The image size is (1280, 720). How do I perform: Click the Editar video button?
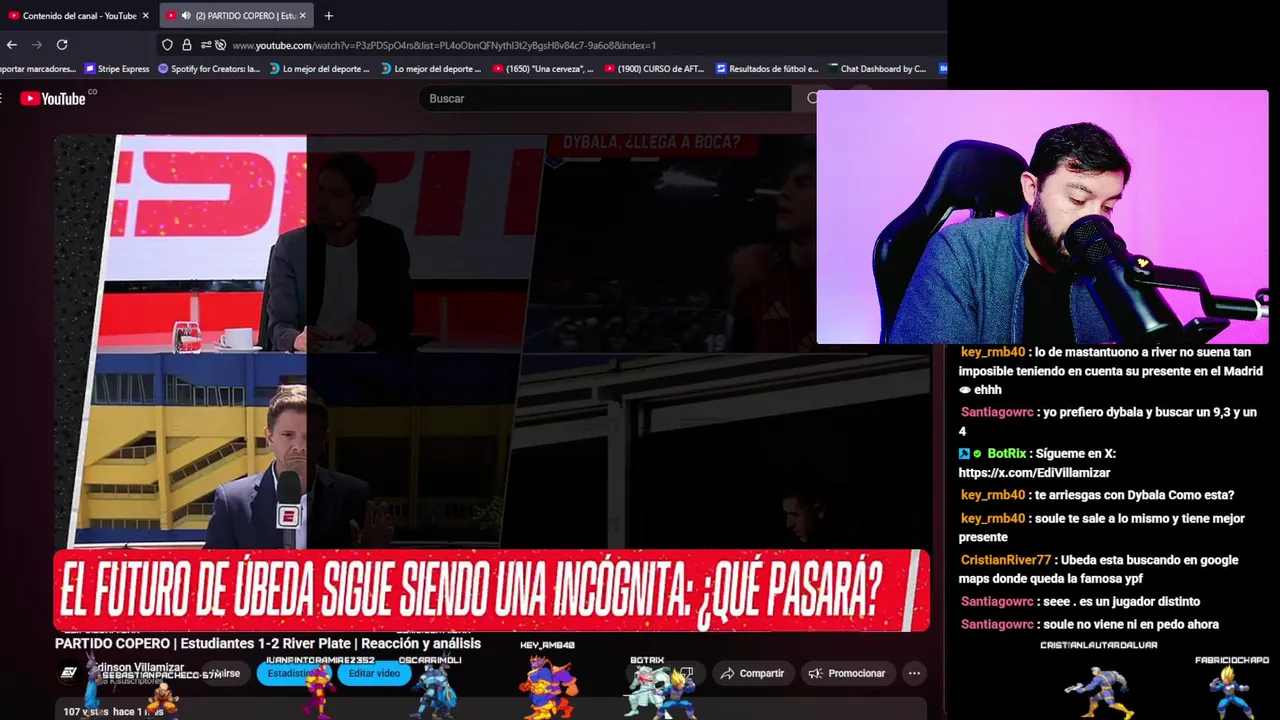[x=374, y=673]
